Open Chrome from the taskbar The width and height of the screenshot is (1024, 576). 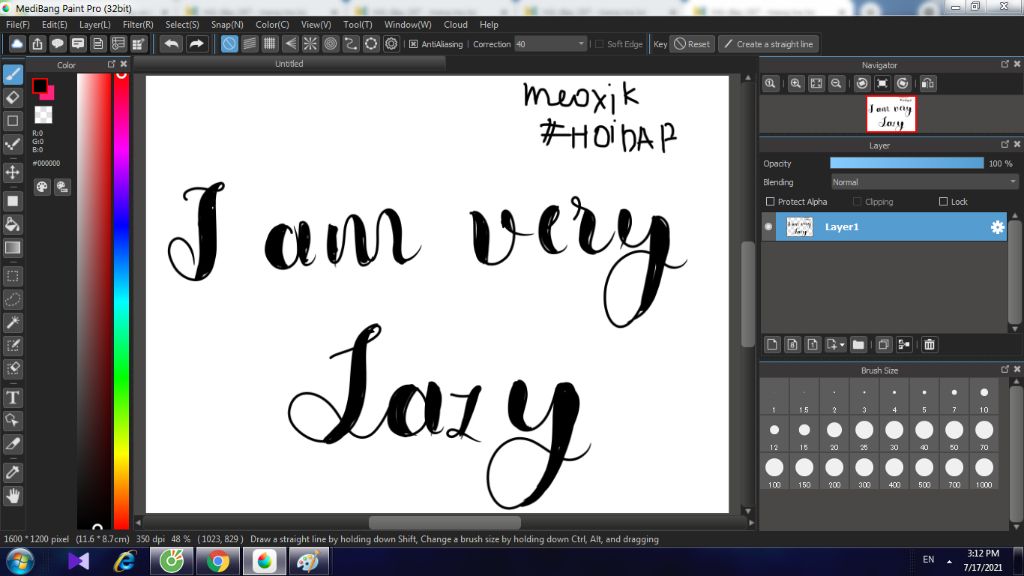click(218, 562)
